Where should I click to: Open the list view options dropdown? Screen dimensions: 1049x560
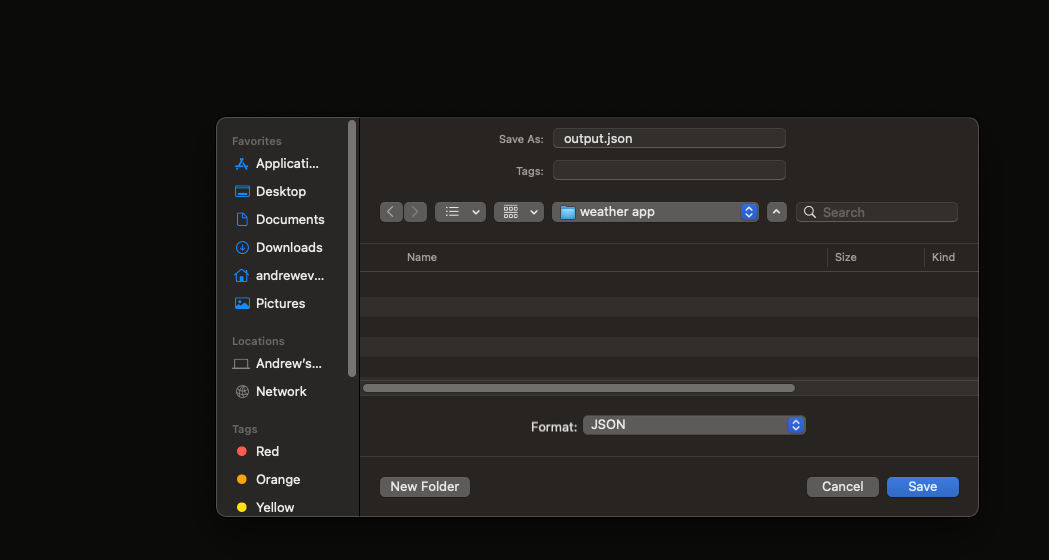460,212
